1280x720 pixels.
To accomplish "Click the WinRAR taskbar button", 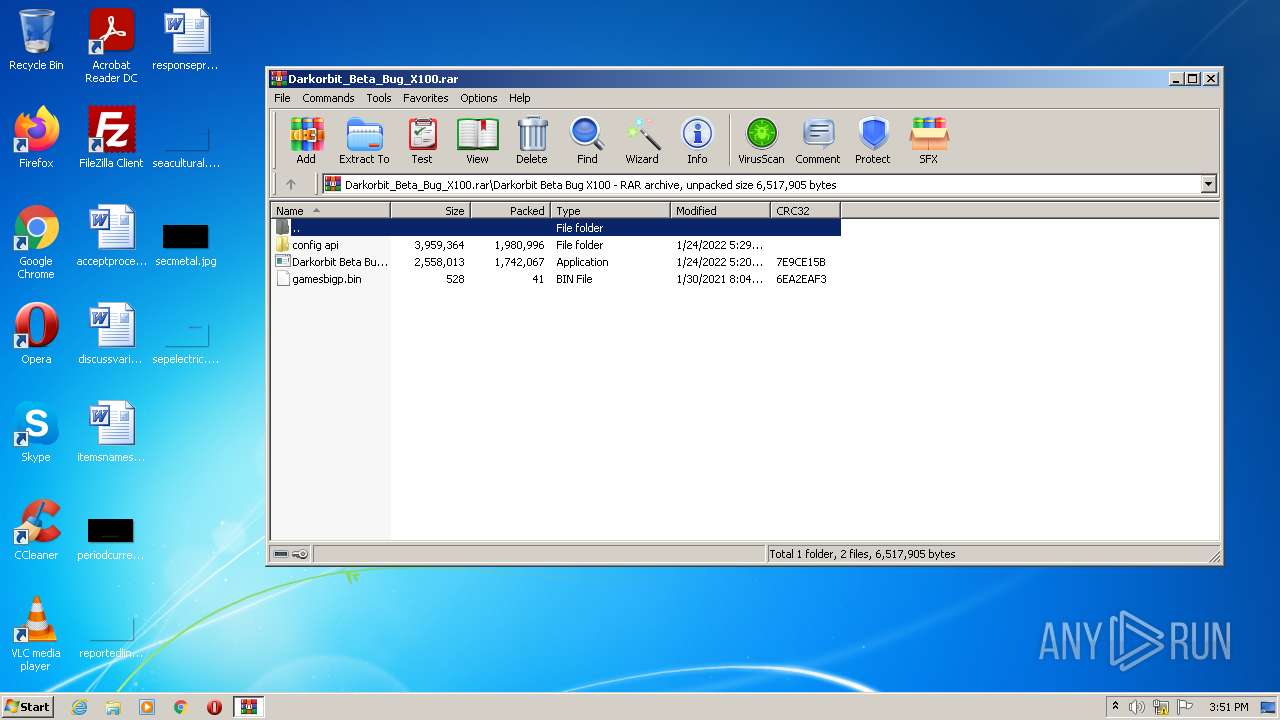I will tap(248, 707).
